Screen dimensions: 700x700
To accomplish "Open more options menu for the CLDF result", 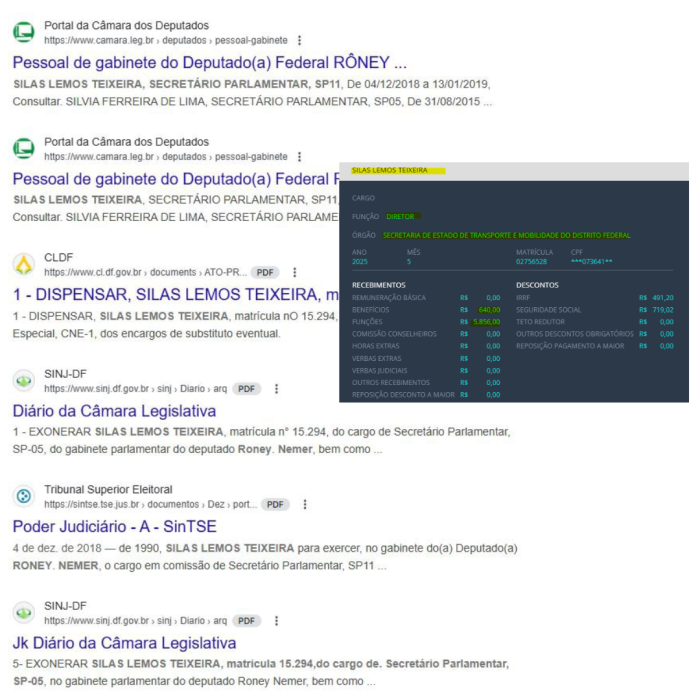I will pos(294,273).
